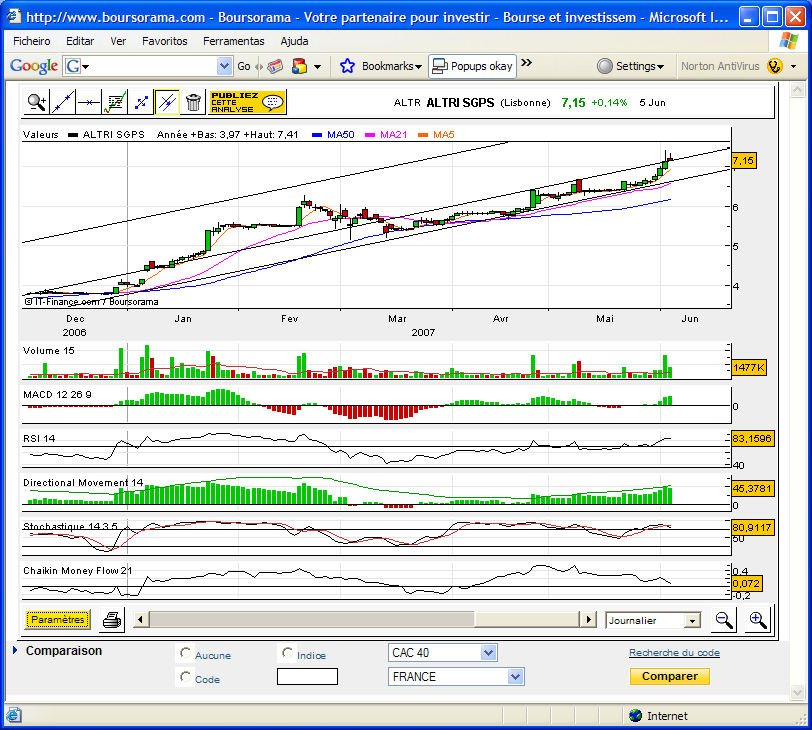
Task: Click the MA50 blue legend swatch
Action: coord(317,135)
